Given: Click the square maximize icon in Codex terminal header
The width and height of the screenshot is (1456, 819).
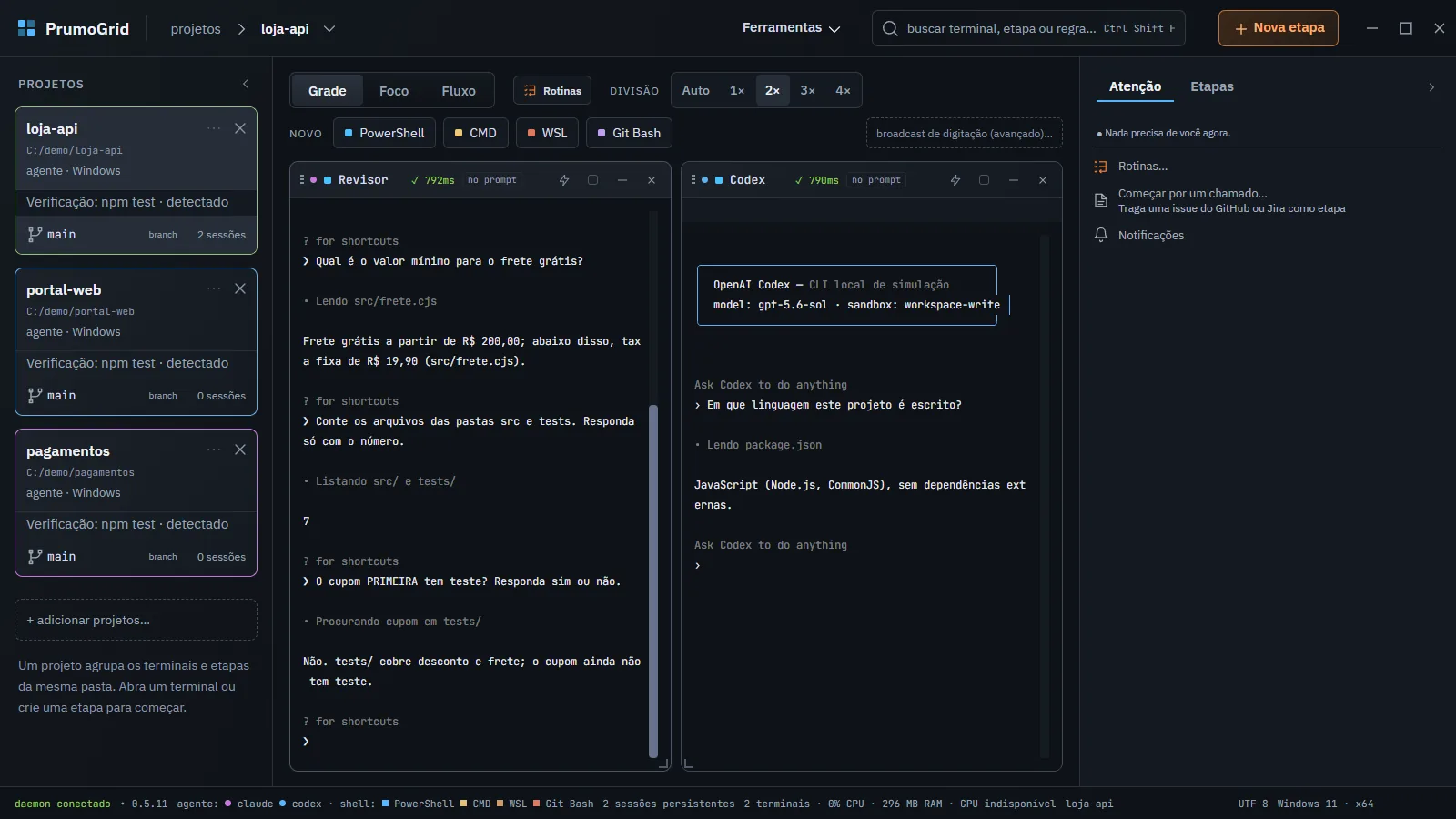Looking at the screenshot, I should (x=985, y=180).
